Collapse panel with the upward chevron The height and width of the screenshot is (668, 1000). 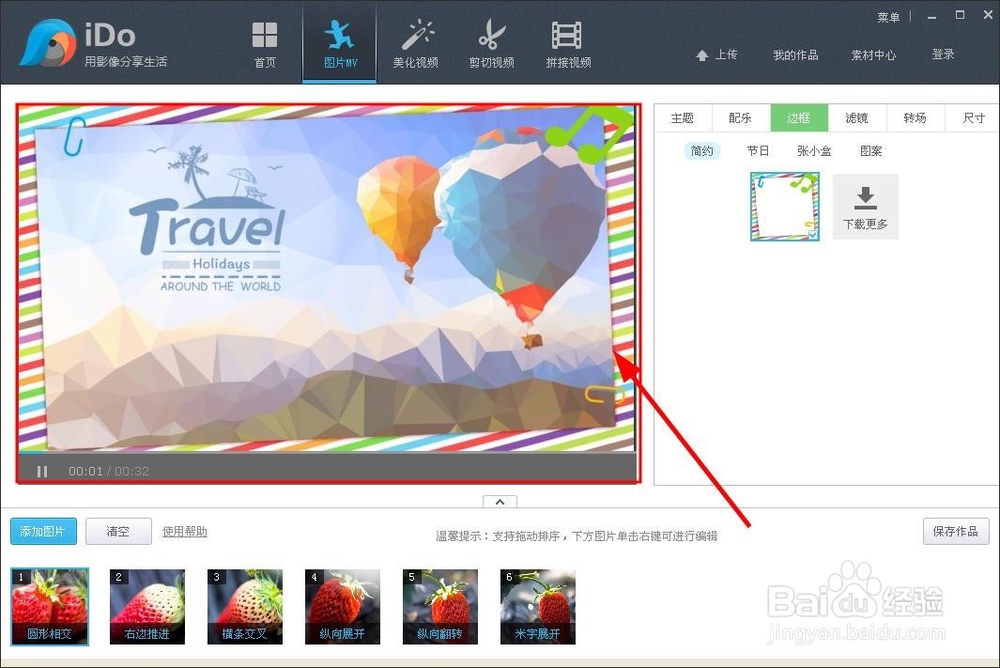coord(500,501)
